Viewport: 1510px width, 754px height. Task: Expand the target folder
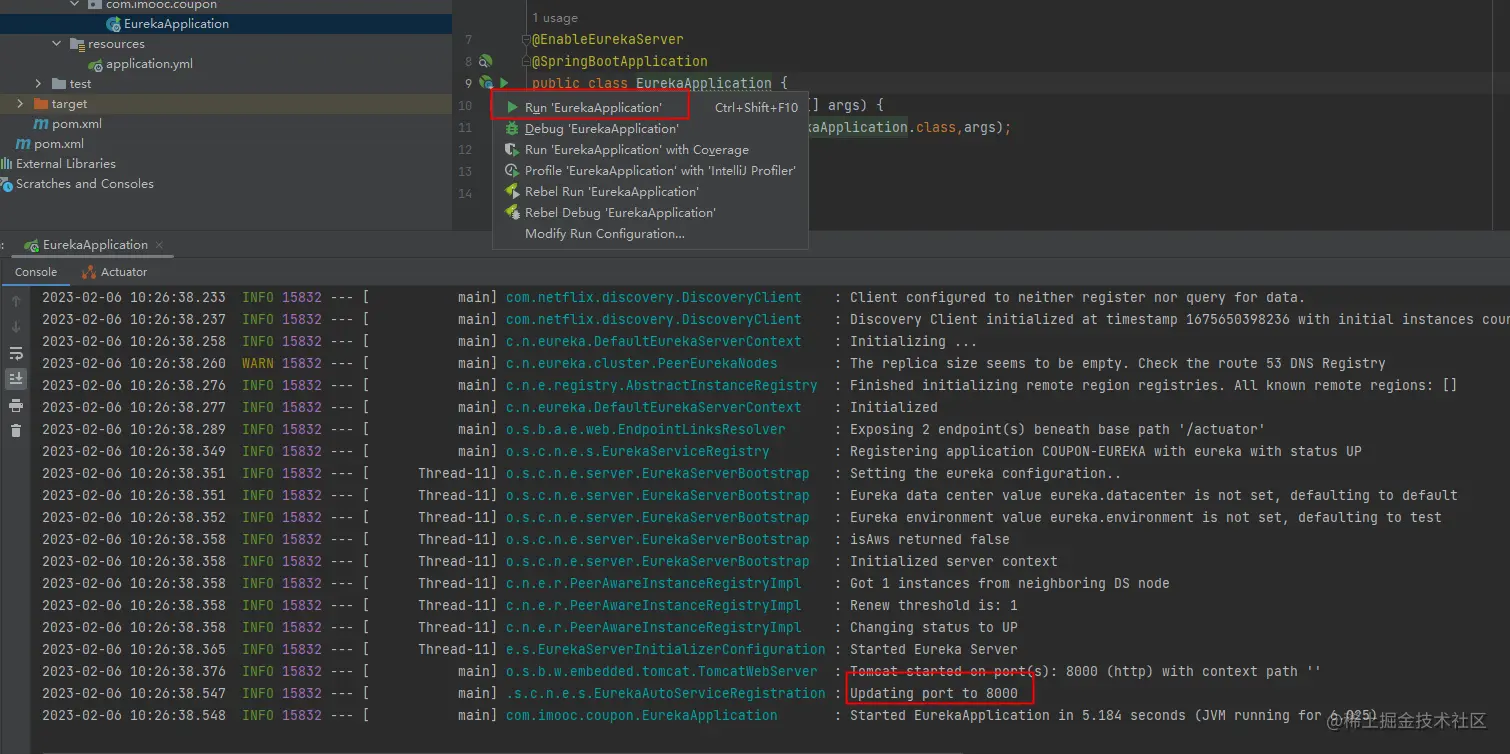pos(21,104)
